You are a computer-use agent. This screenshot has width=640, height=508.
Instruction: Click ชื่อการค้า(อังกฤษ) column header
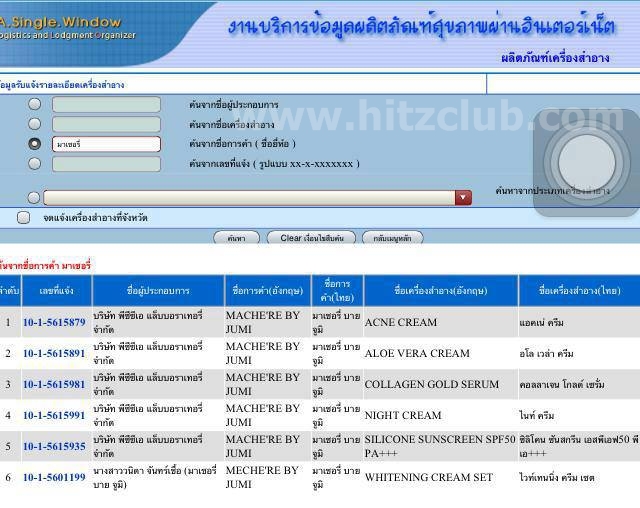[x=268, y=291]
